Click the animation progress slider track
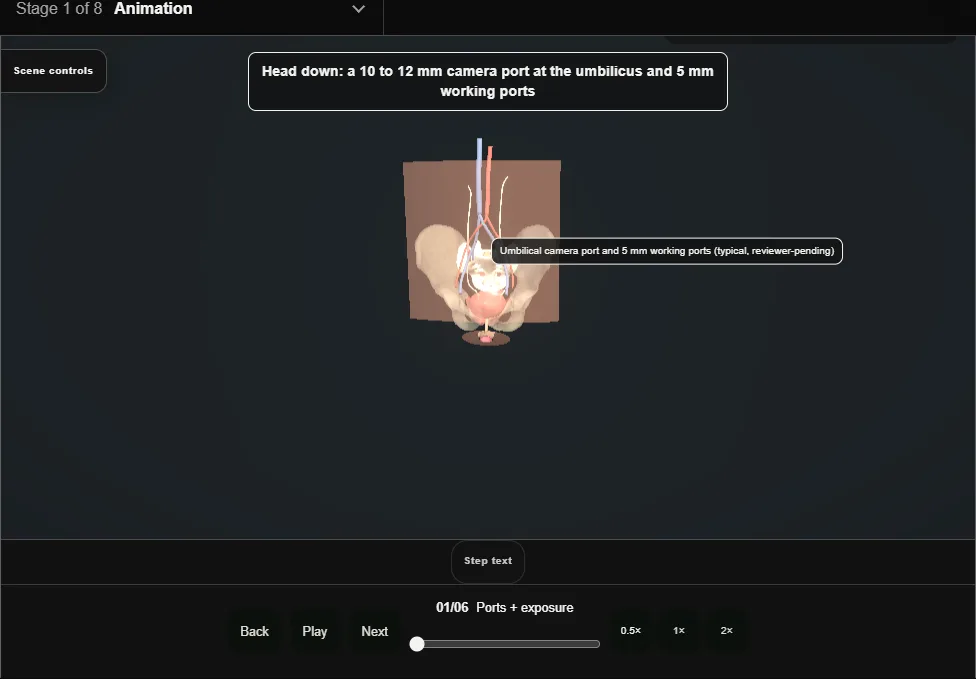Viewport: 976px width, 679px height. pos(505,644)
